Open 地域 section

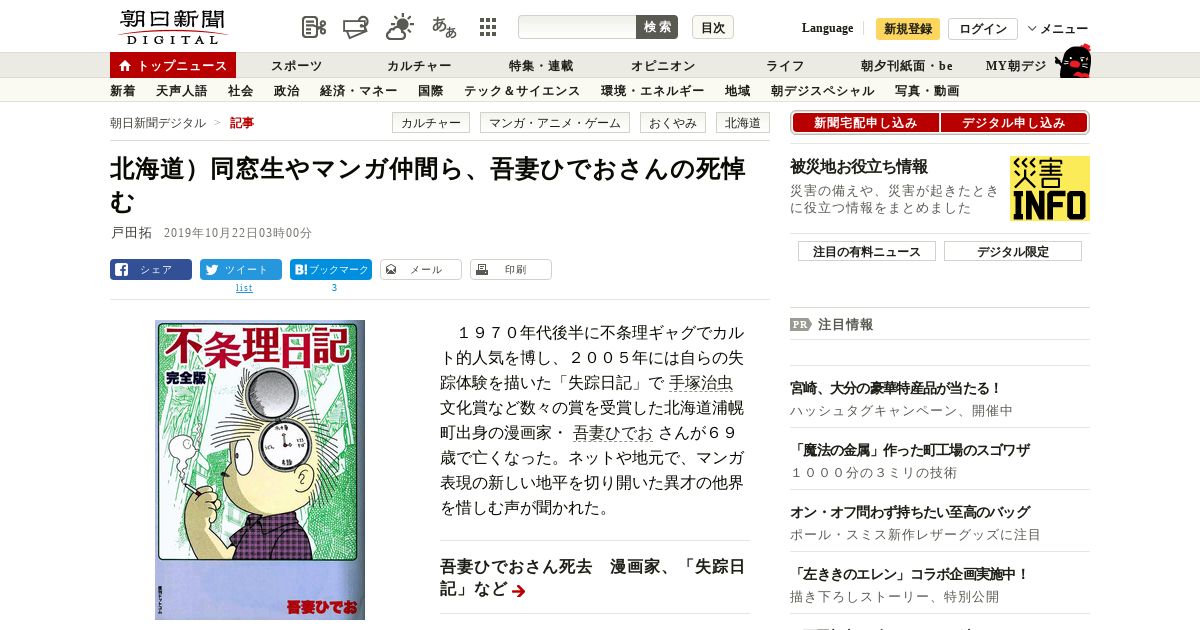point(737,91)
